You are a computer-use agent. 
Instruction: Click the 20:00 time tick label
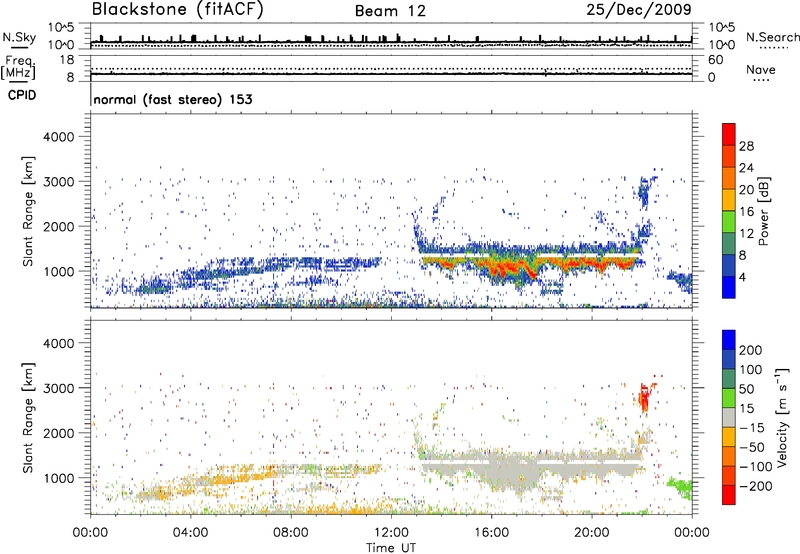coord(591,533)
